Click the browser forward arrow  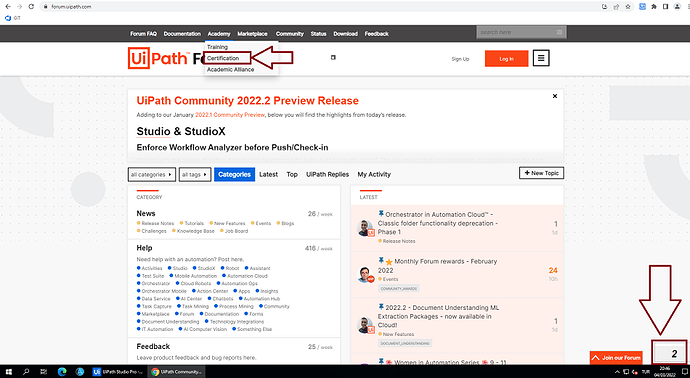click(x=19, y=7)
